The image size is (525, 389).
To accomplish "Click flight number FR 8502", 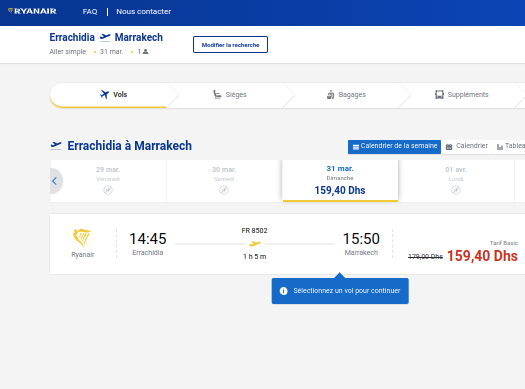I will (254, 231).
